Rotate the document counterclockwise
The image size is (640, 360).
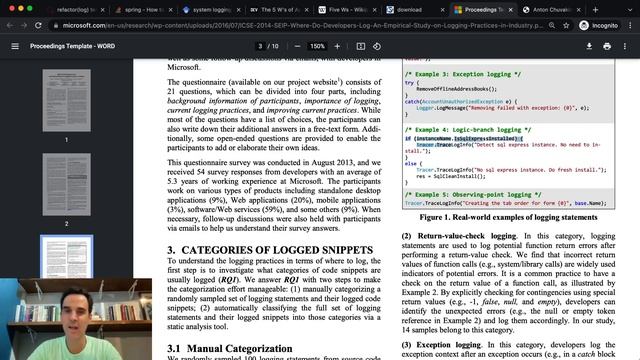point(377,46)
